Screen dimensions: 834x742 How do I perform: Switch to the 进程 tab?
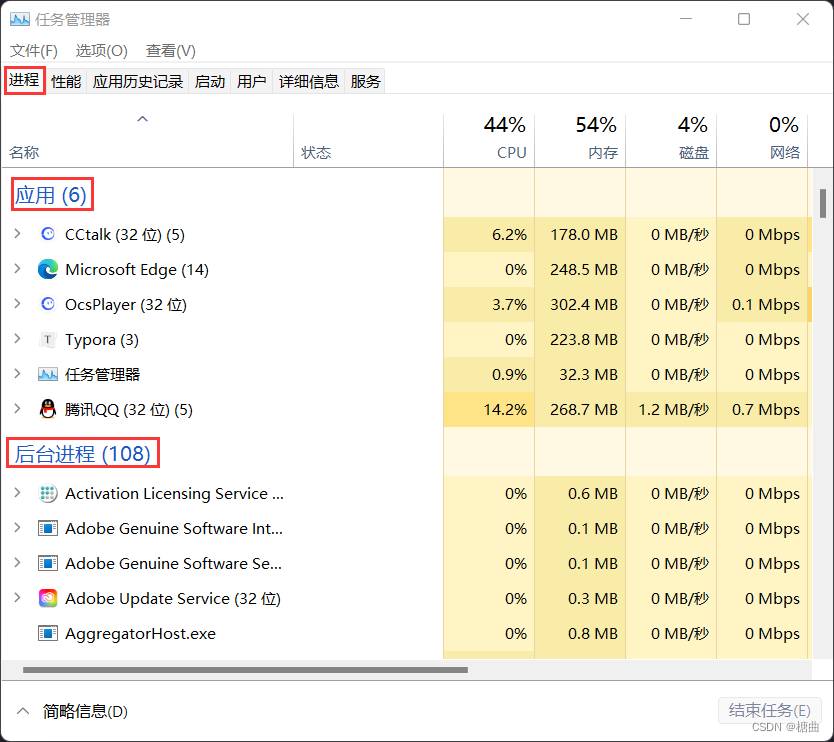pos(24,80)
